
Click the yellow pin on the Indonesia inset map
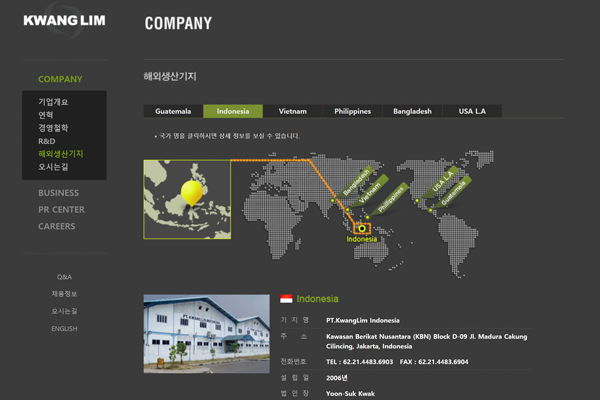click(x=187, y=192)
